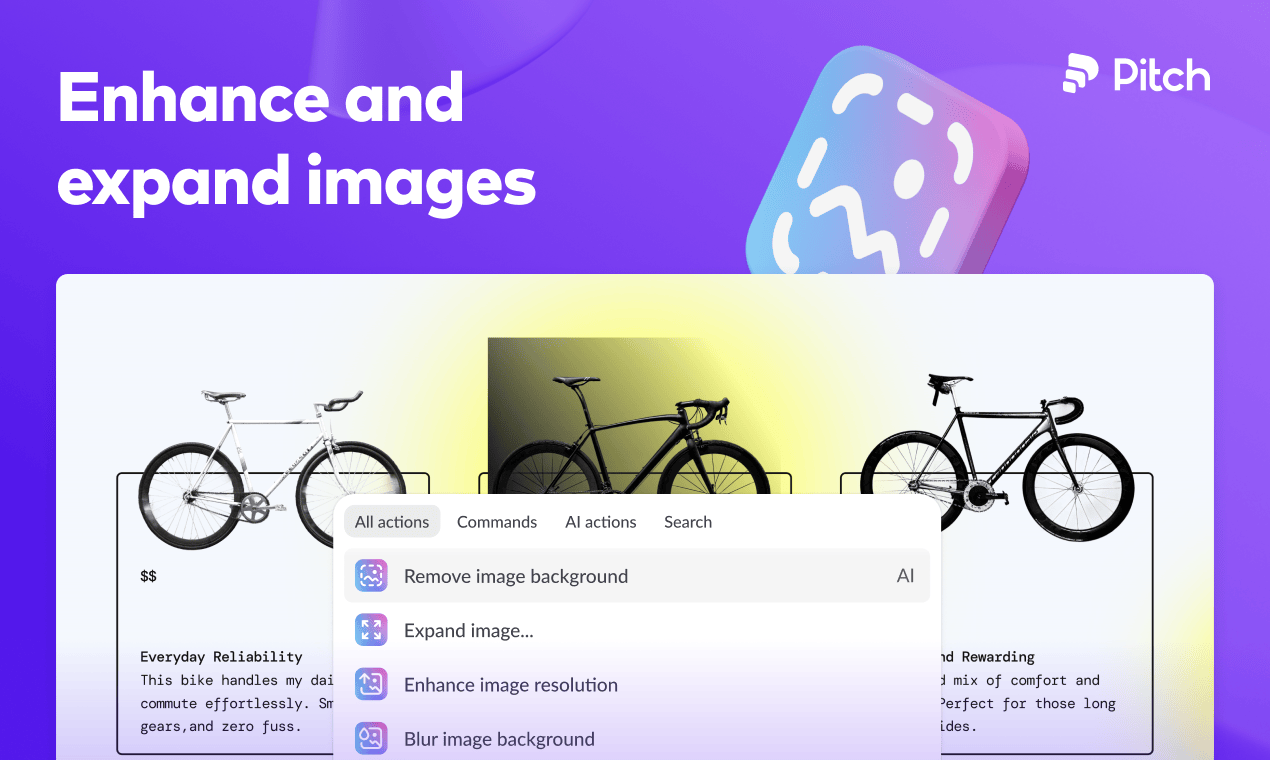Switch to the All actions tab
This screenshot has width=1270, height=760.
click(392, 522)
